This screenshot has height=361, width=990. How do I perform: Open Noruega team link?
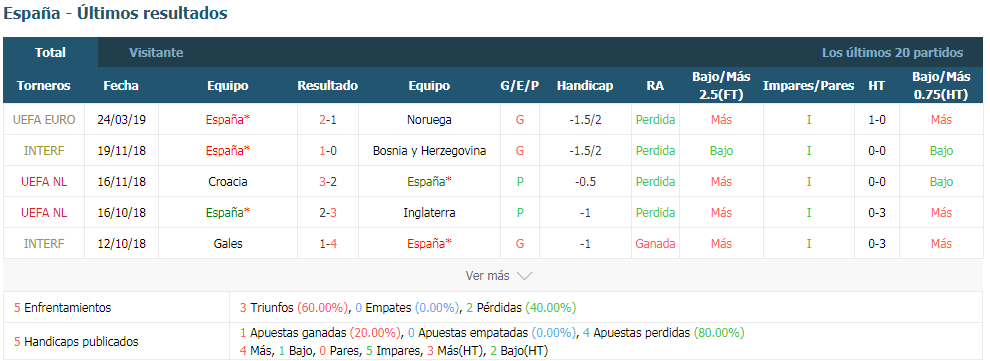pyautogui.click(x=429, y=120)
